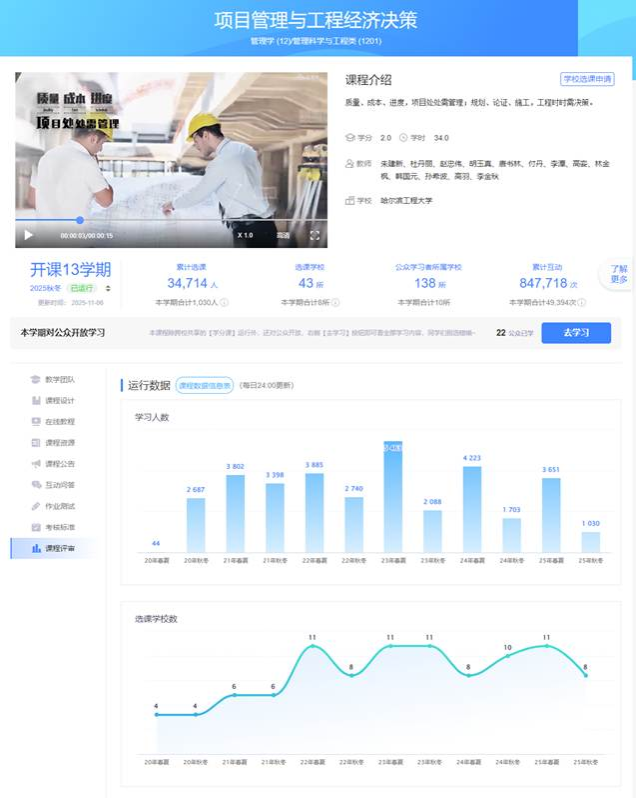Viewport: 636px width, 798px height.
Task: Open the 课程数据信息表 link
Action: pos(204,385)
